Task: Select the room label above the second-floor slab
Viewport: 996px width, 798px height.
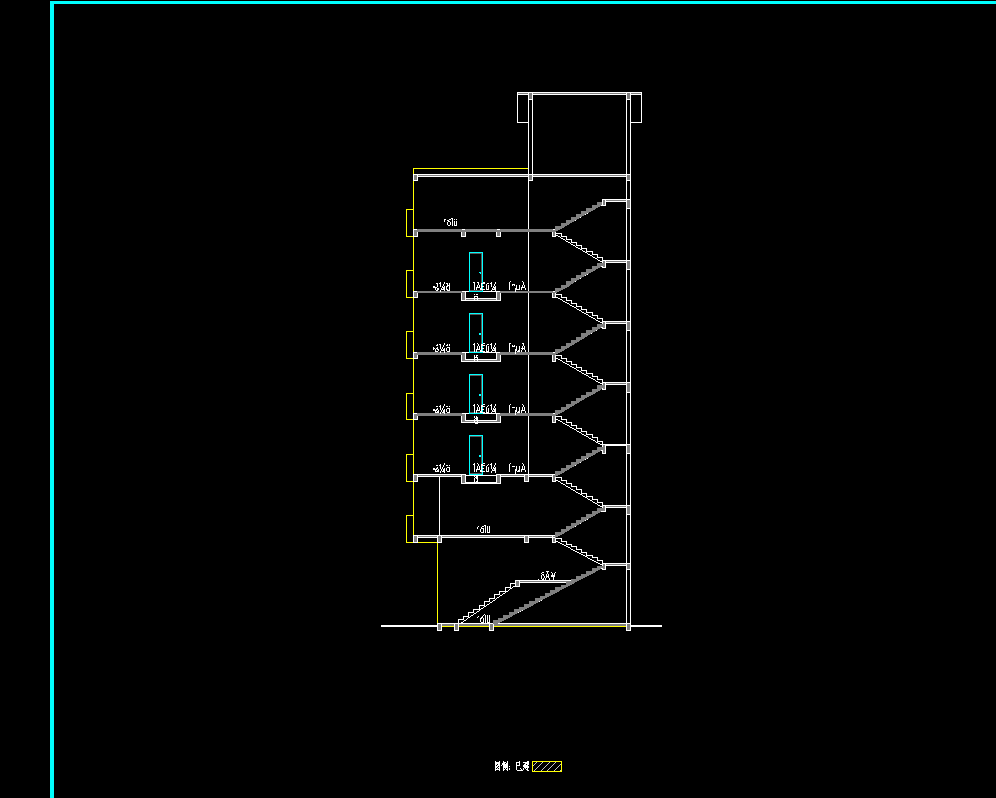Action: [484, 528]
